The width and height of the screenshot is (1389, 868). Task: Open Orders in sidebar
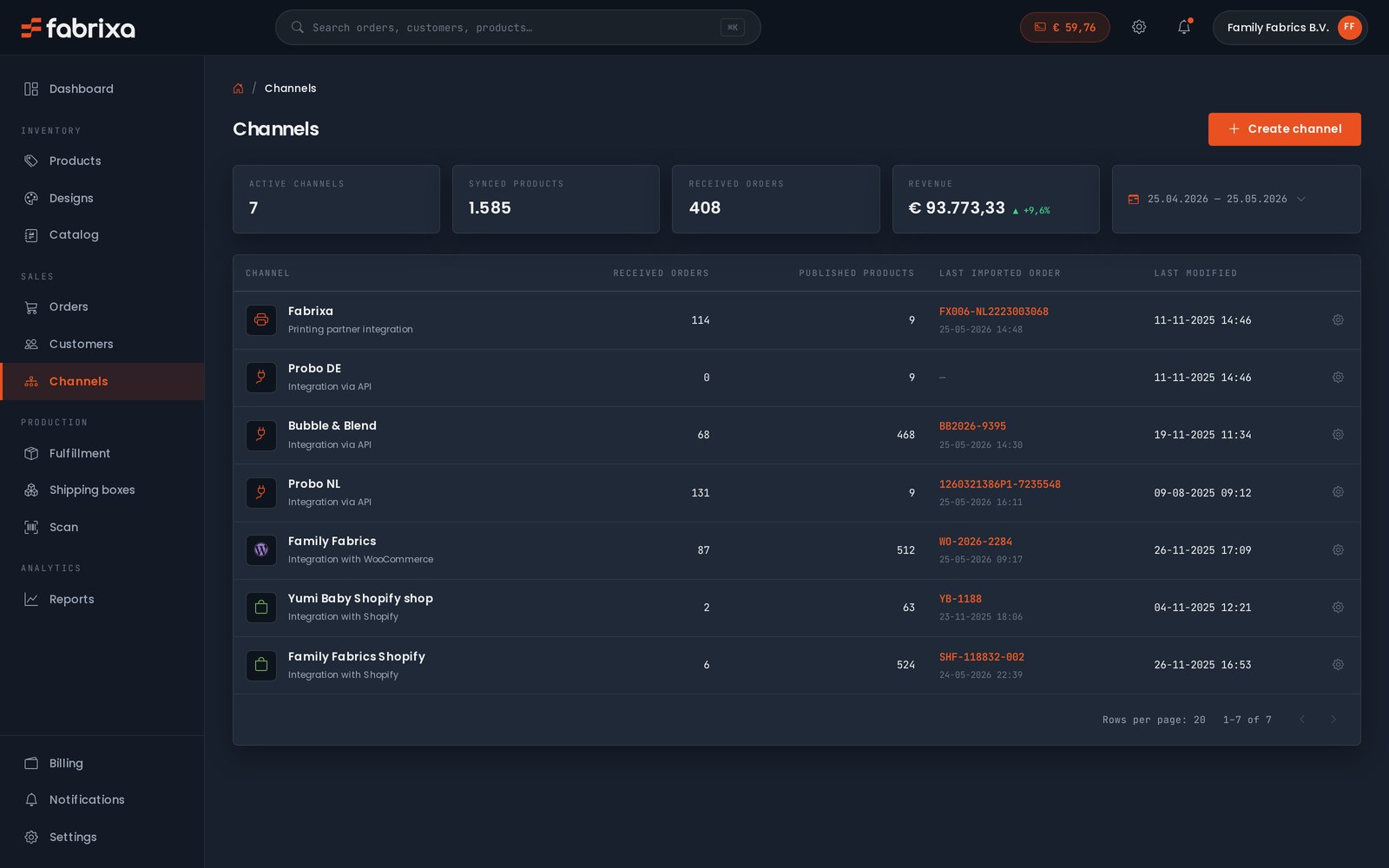click(102, 306)
